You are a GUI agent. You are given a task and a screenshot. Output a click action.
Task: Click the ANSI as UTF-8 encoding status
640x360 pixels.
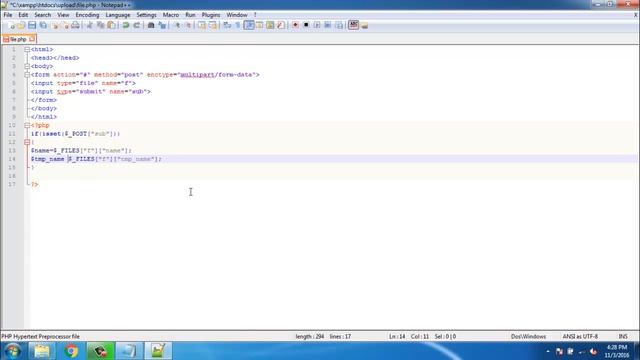pos(580,337)
